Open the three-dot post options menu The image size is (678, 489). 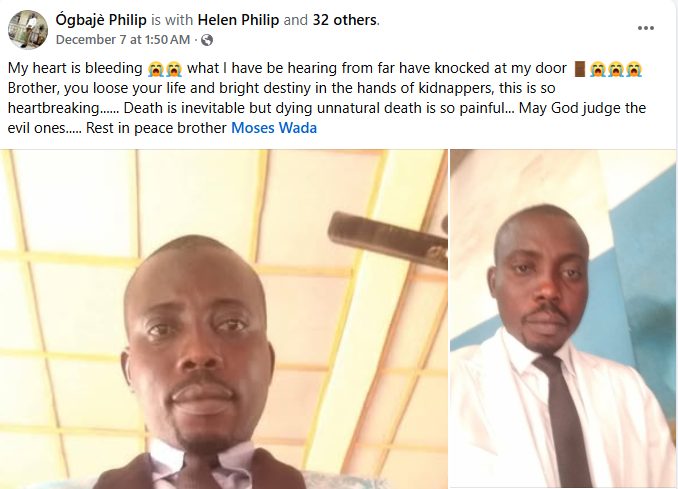click(646, 28)
